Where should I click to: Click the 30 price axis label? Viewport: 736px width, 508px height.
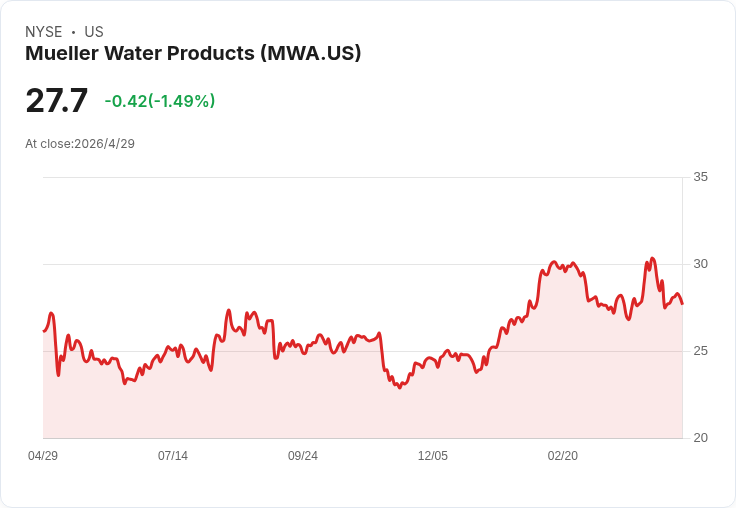[x=700, y=264]
